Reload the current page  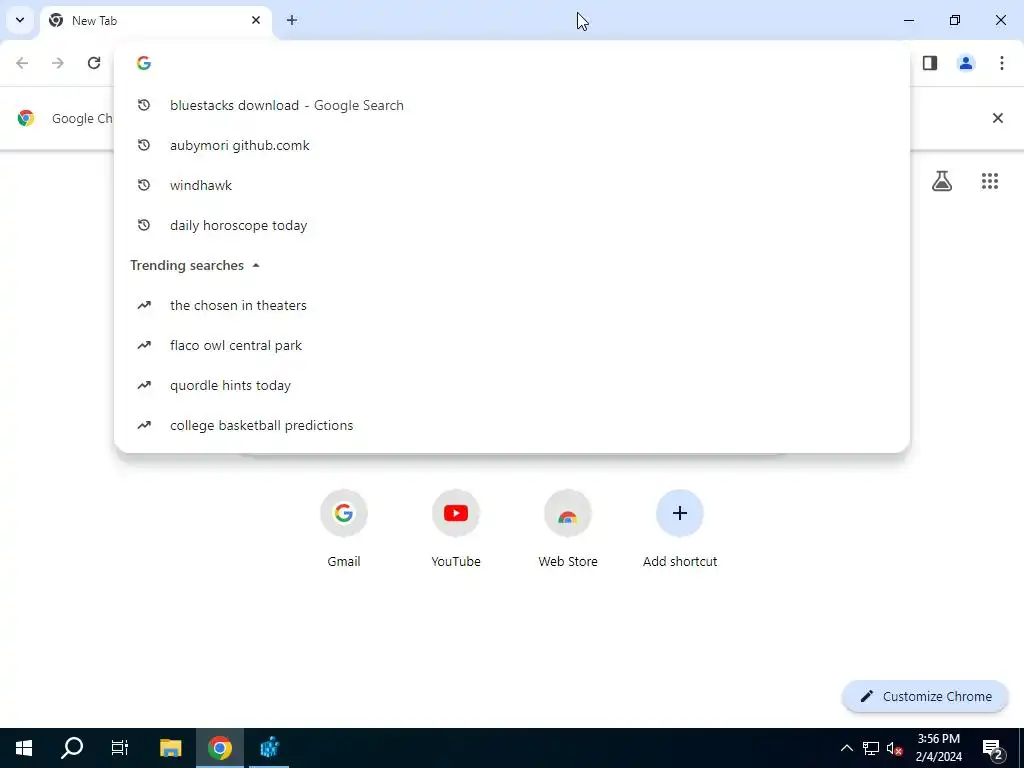point(94,63)
